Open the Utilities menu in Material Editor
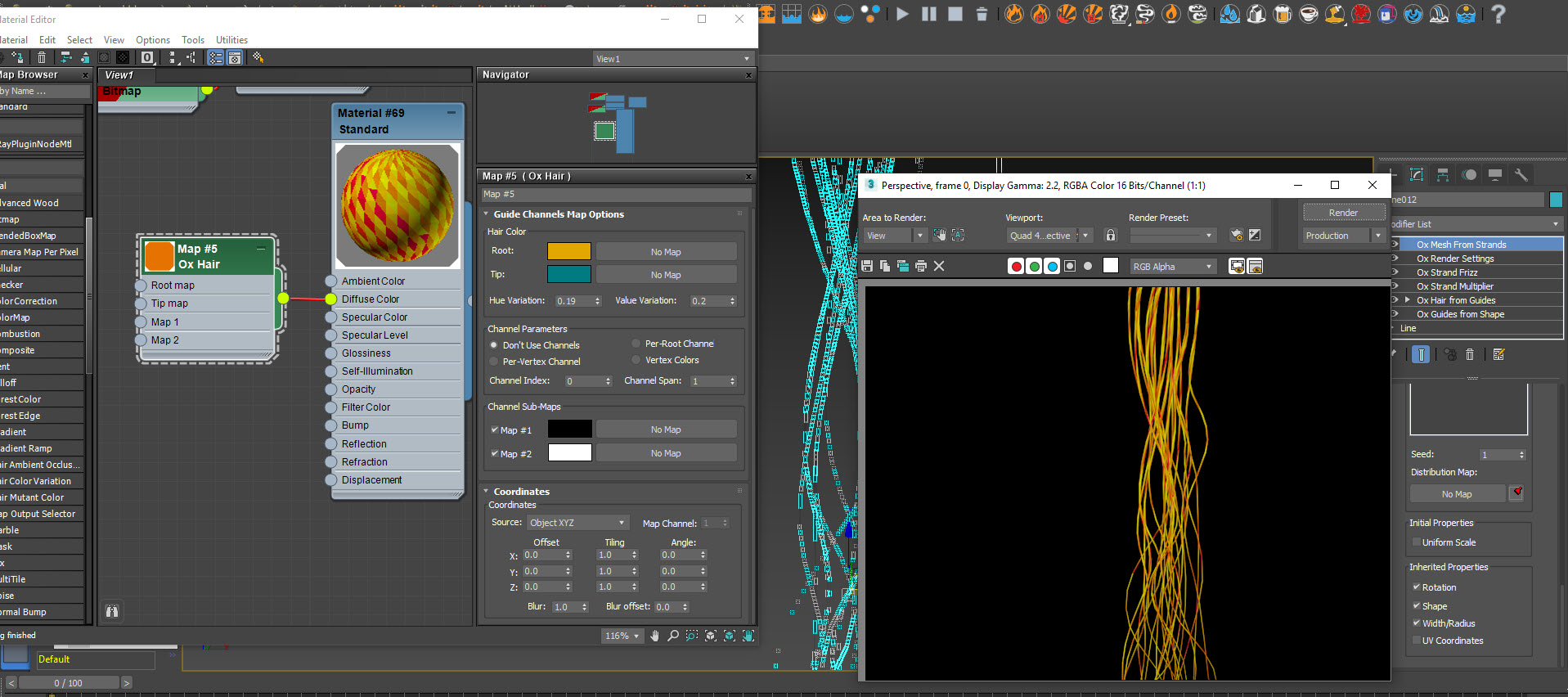The width and height of the screenshot is (1568, 697). click(231, 39)
